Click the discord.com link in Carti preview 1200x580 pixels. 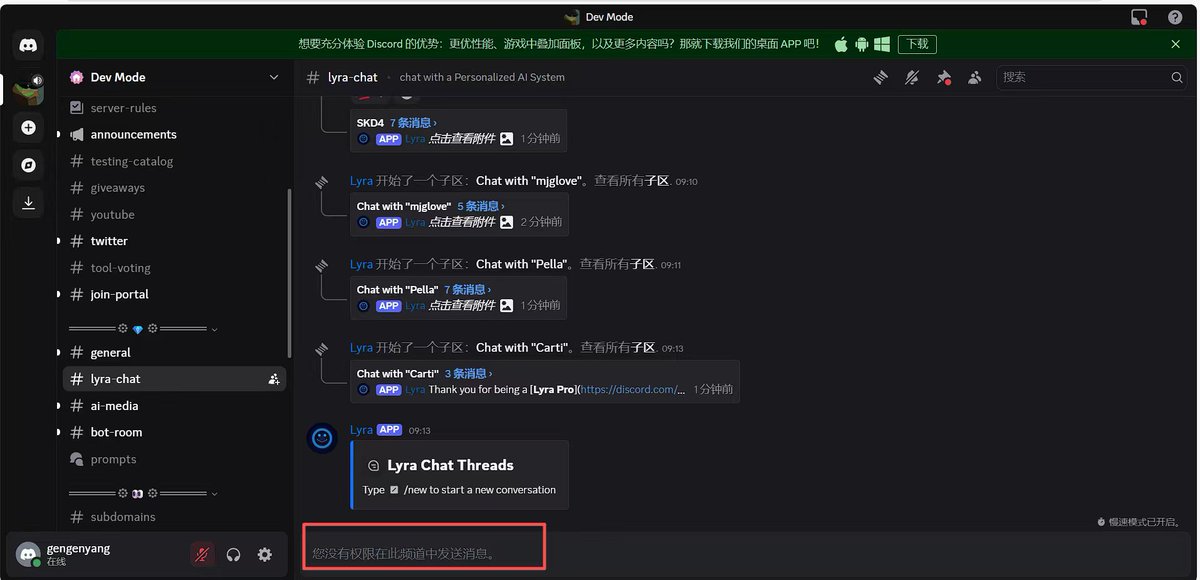[633, 389]
